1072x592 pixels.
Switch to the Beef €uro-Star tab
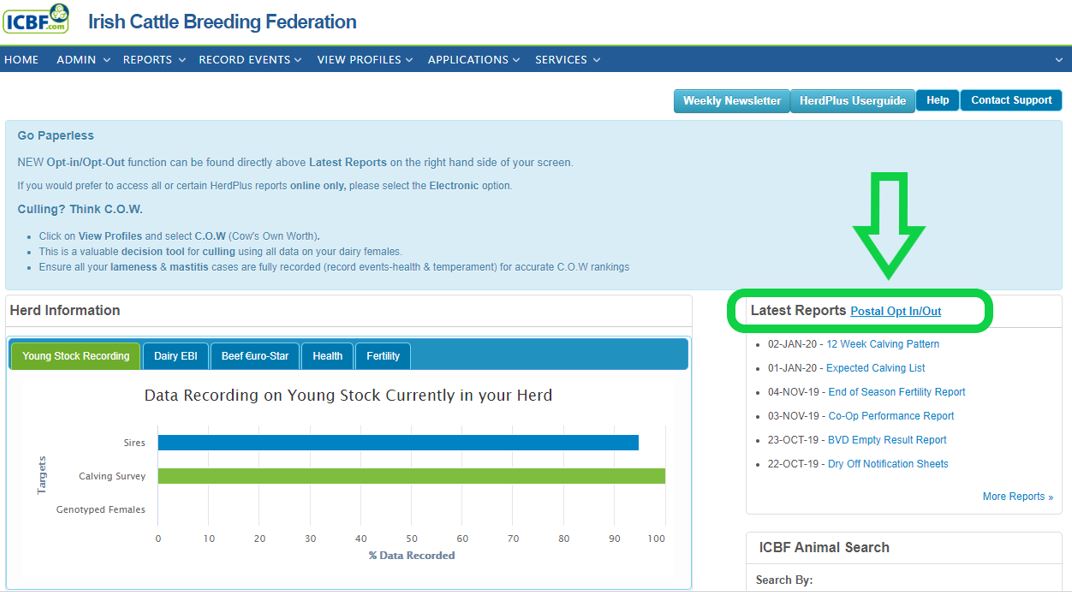[x=255, y=355]
